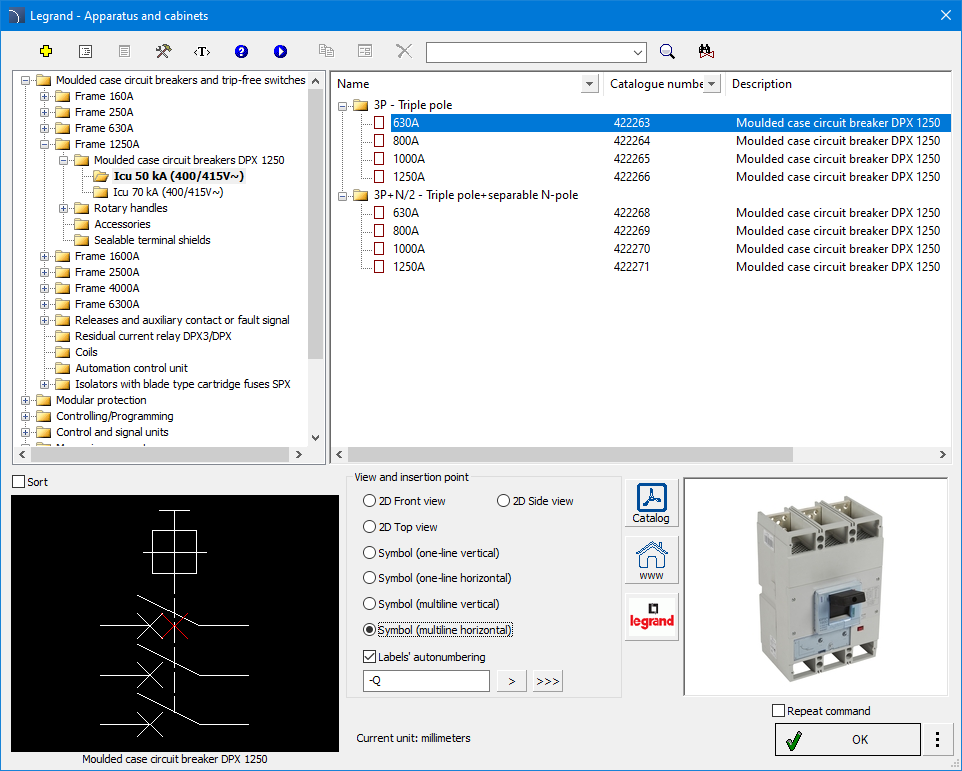The image size is (962, 771).
Task: Collapse the 3P+N/2 Triple pole group
Action: point(342,196)
